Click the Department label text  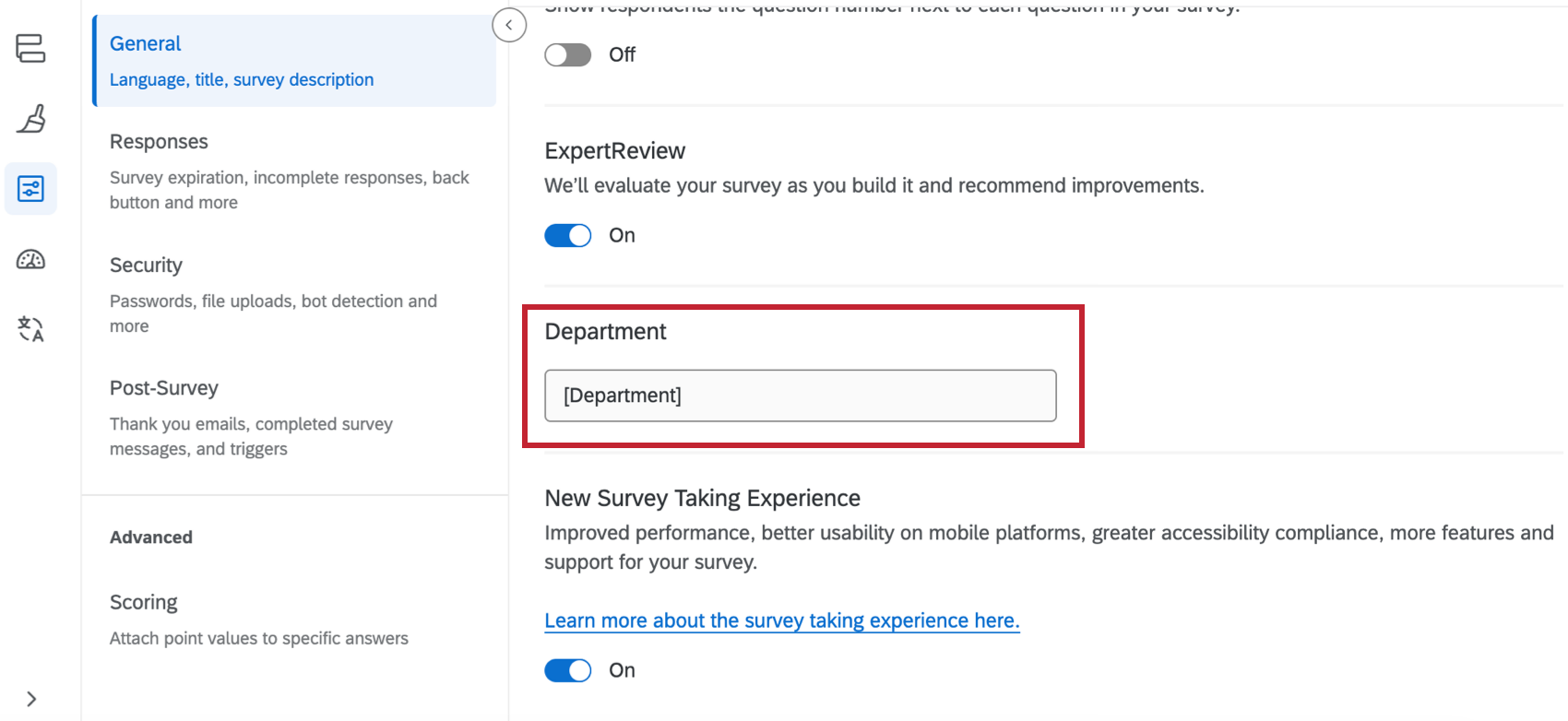pos(606,332)
